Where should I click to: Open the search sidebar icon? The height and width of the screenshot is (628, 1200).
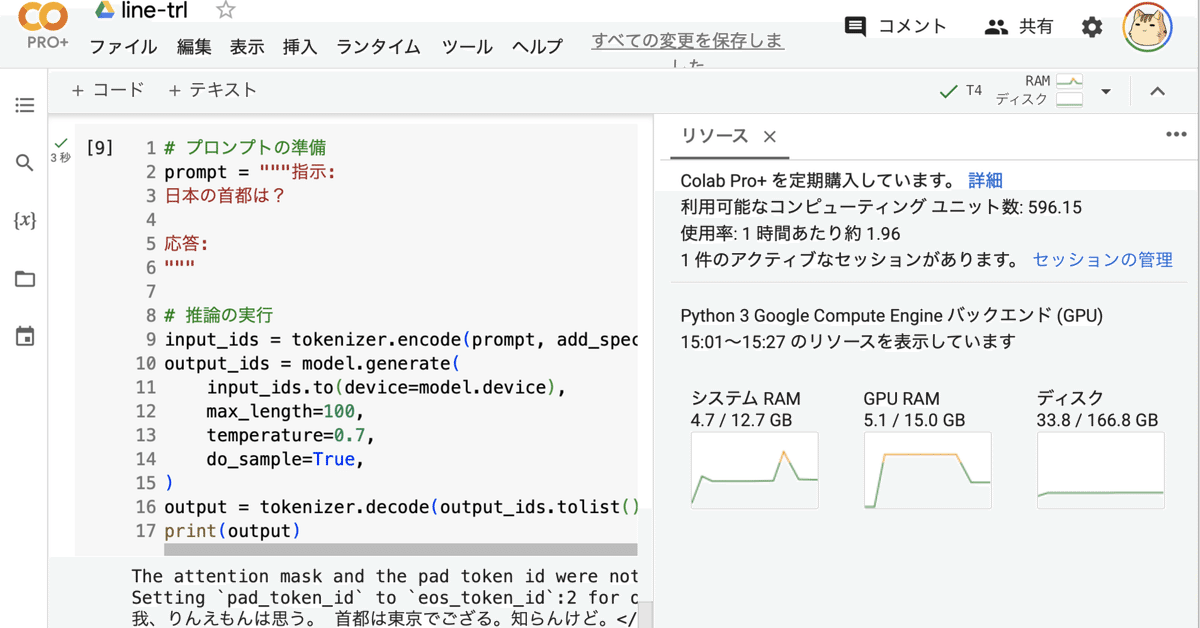25,162
